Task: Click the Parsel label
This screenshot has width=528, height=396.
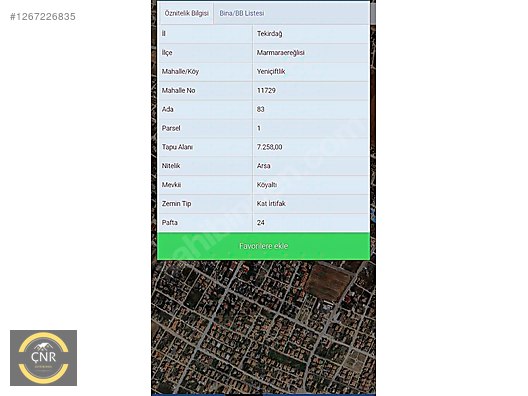Action: point(171,128)
